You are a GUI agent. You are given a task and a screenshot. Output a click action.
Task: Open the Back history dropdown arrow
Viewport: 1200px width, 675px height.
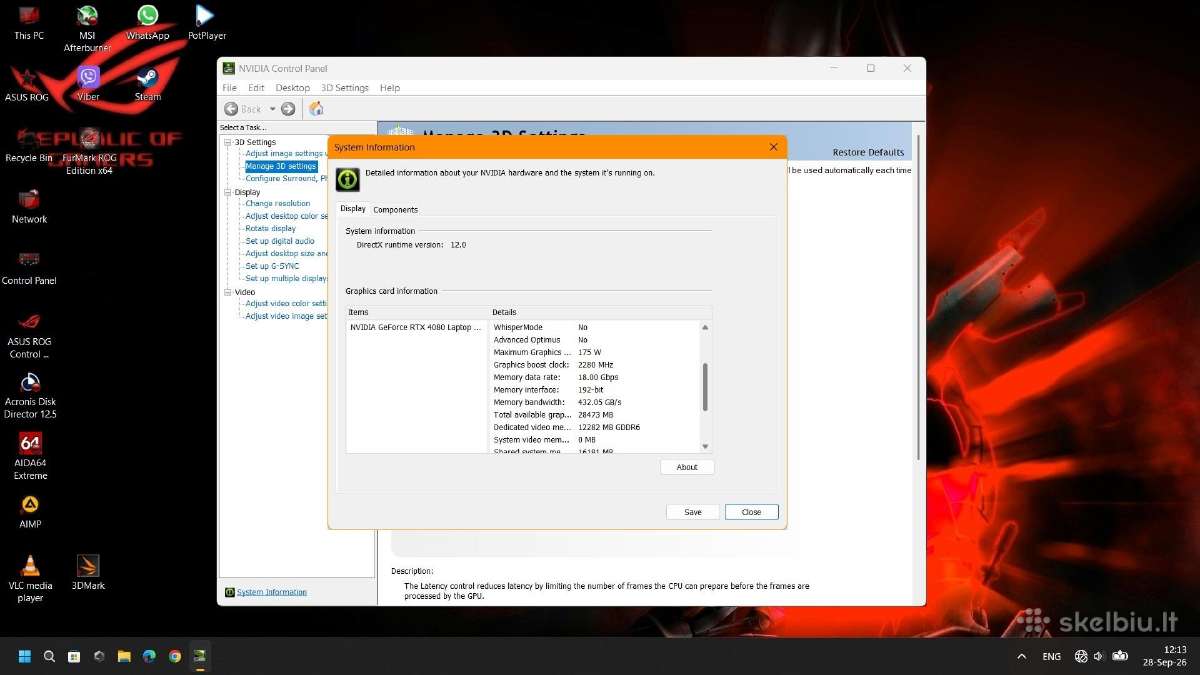click(272, 109)
